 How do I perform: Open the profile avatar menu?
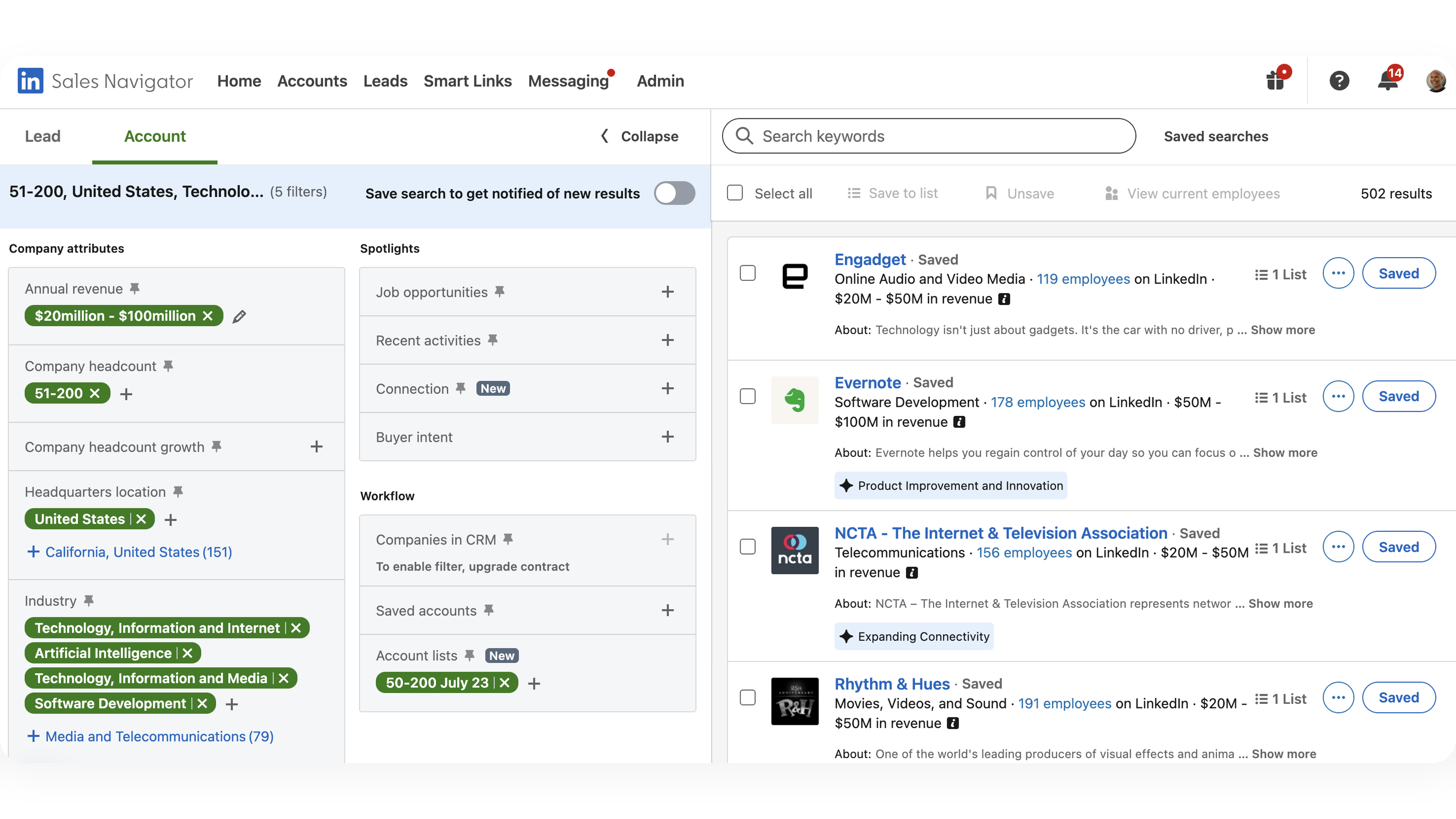tap(1436, 81)
